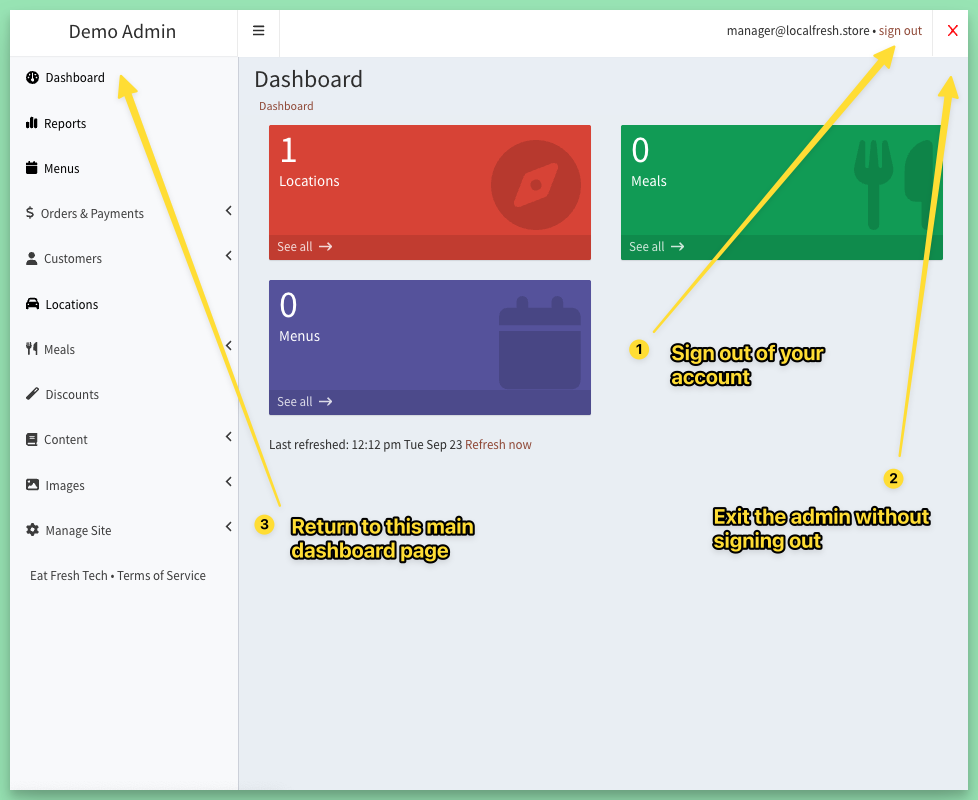Select Menus in the sidebar
The image size is (978, 800).
pos(62,168)
